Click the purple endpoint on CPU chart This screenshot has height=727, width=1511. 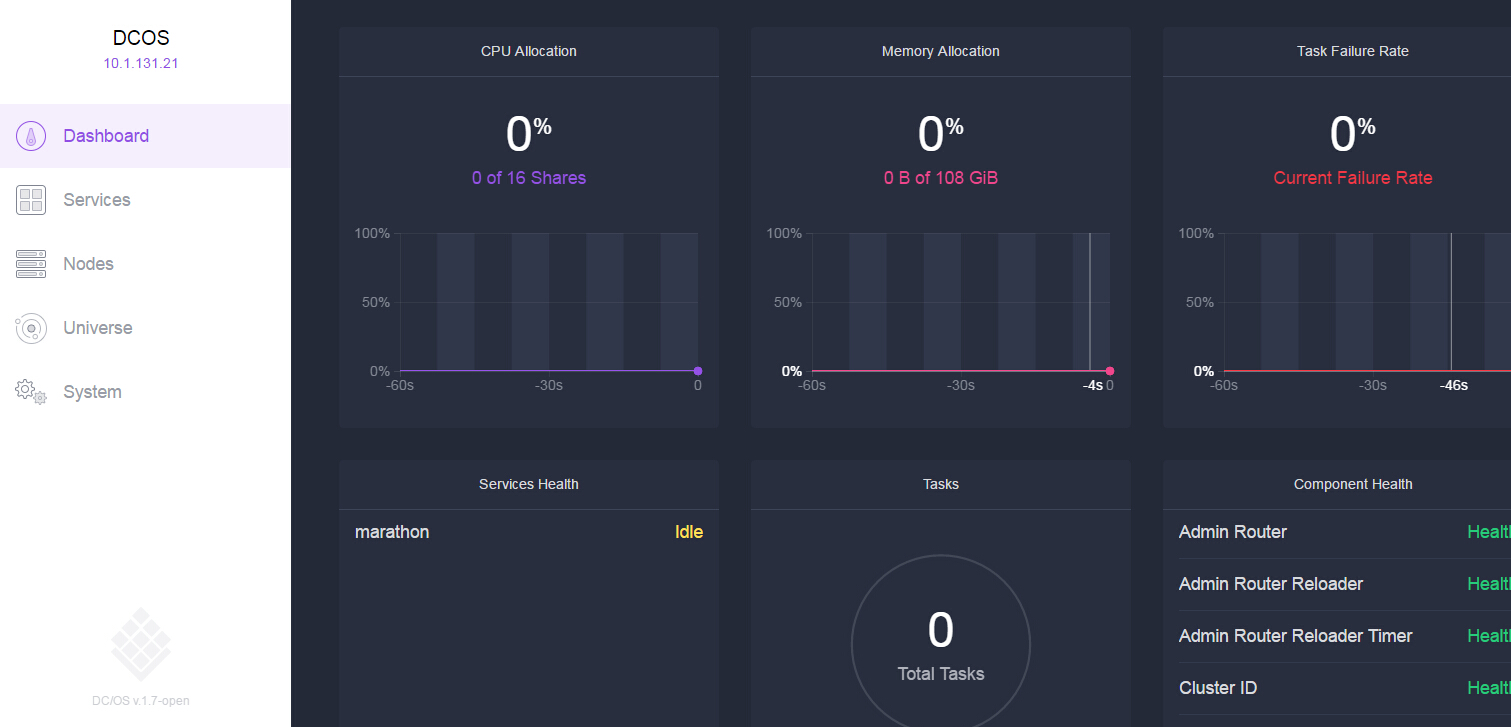tap(698, 371)
